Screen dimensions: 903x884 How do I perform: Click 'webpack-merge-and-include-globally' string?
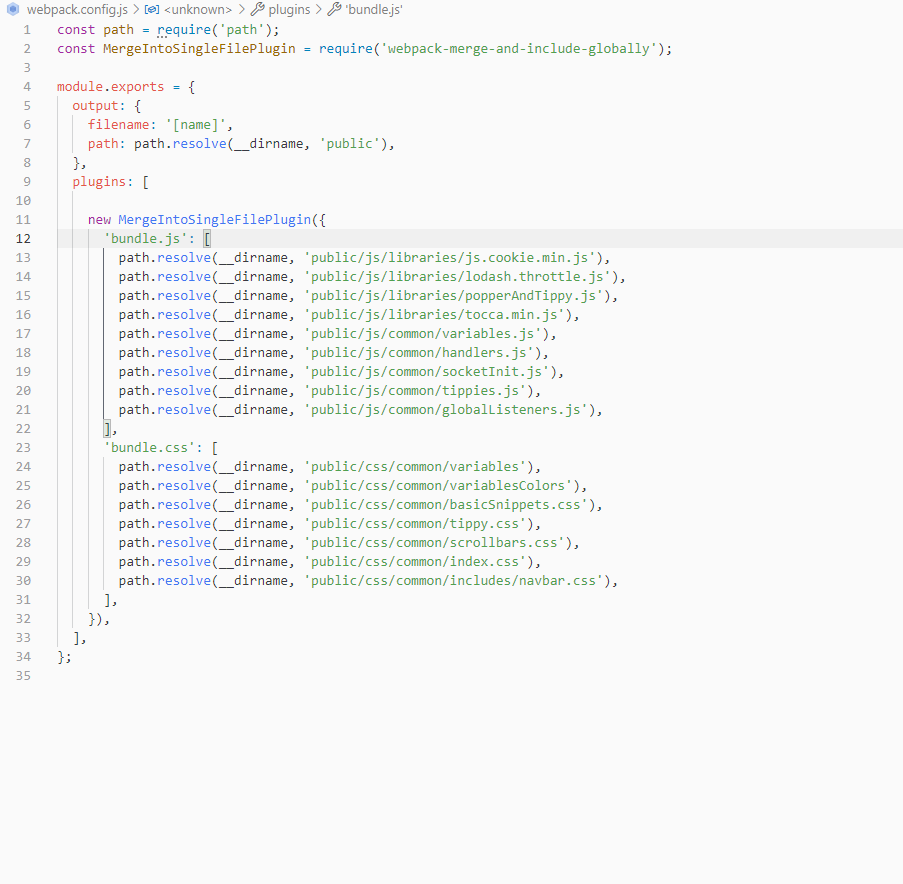(x=518, y=49)
